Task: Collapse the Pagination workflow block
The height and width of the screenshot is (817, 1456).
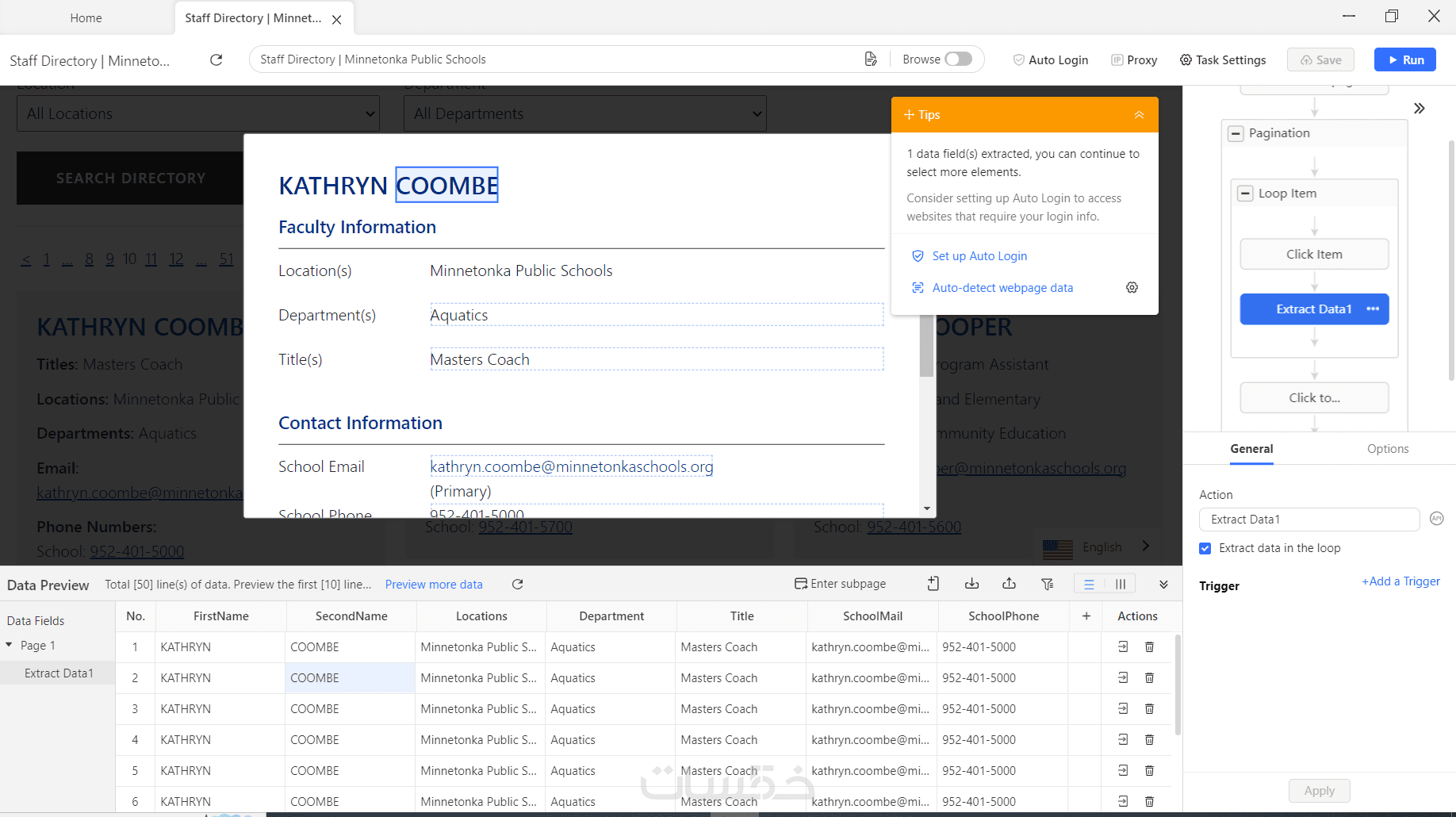Action: [1236, 133]
